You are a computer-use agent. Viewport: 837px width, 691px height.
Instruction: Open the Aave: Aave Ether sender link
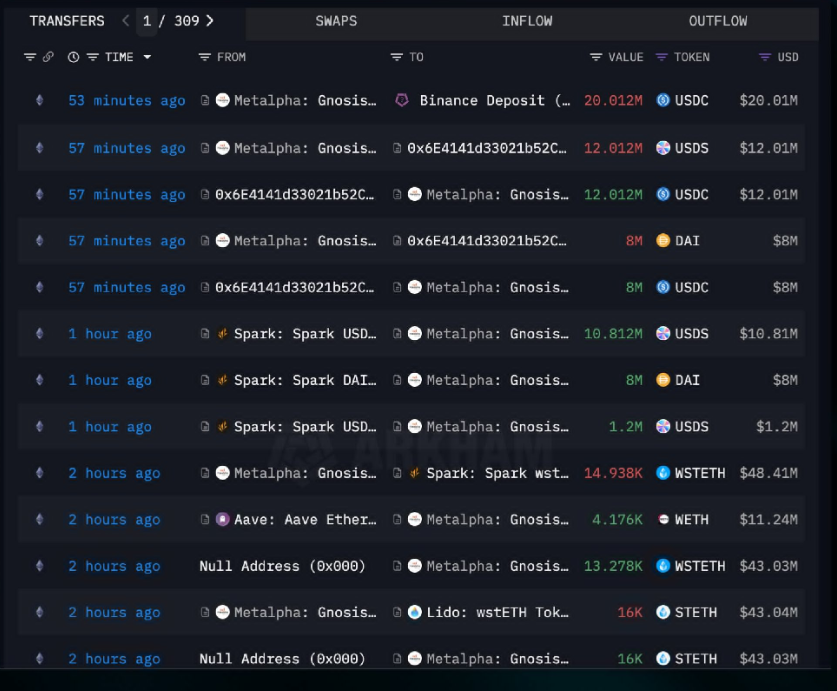point(305,520)
